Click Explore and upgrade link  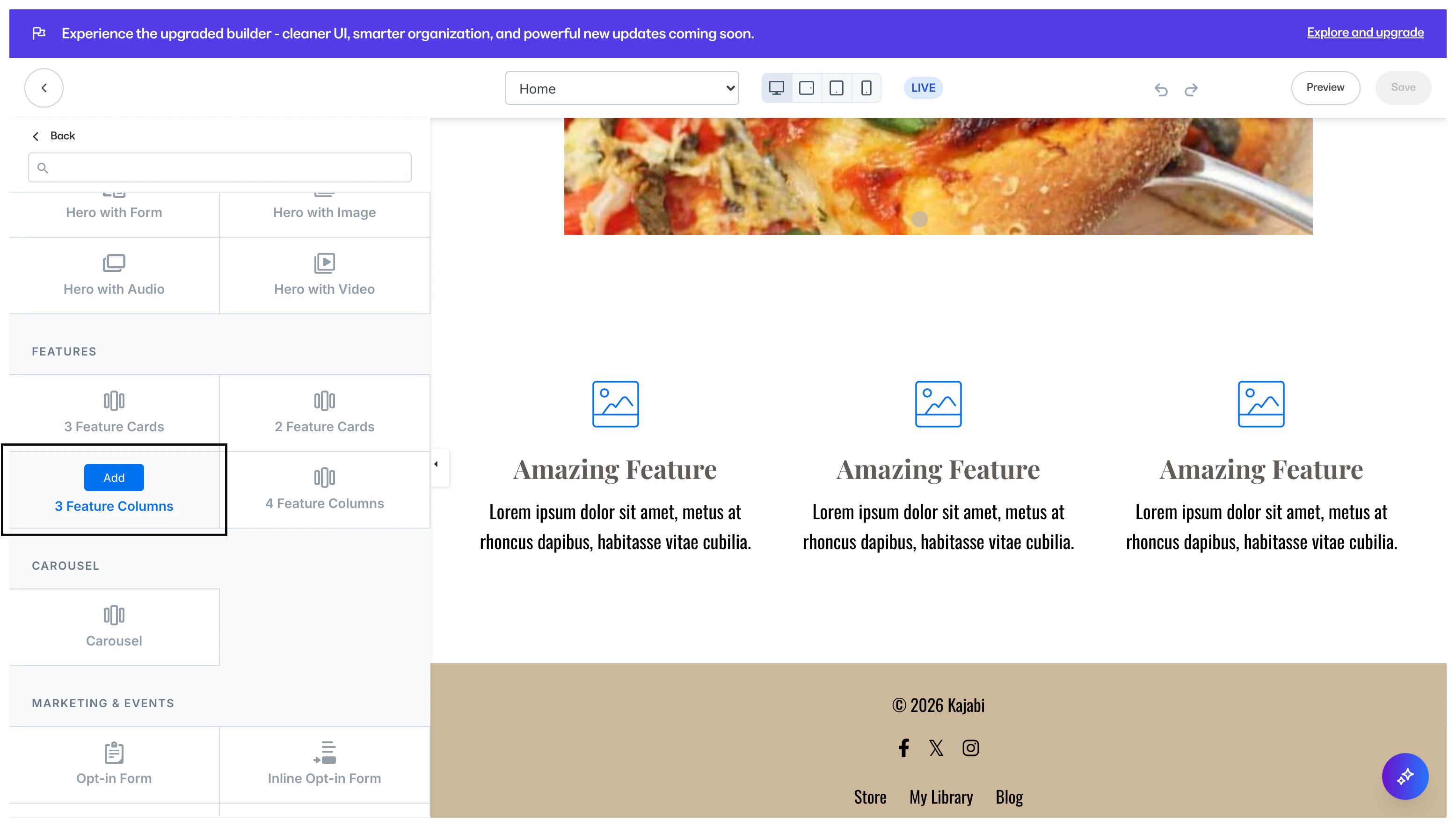pos(1365,32)
